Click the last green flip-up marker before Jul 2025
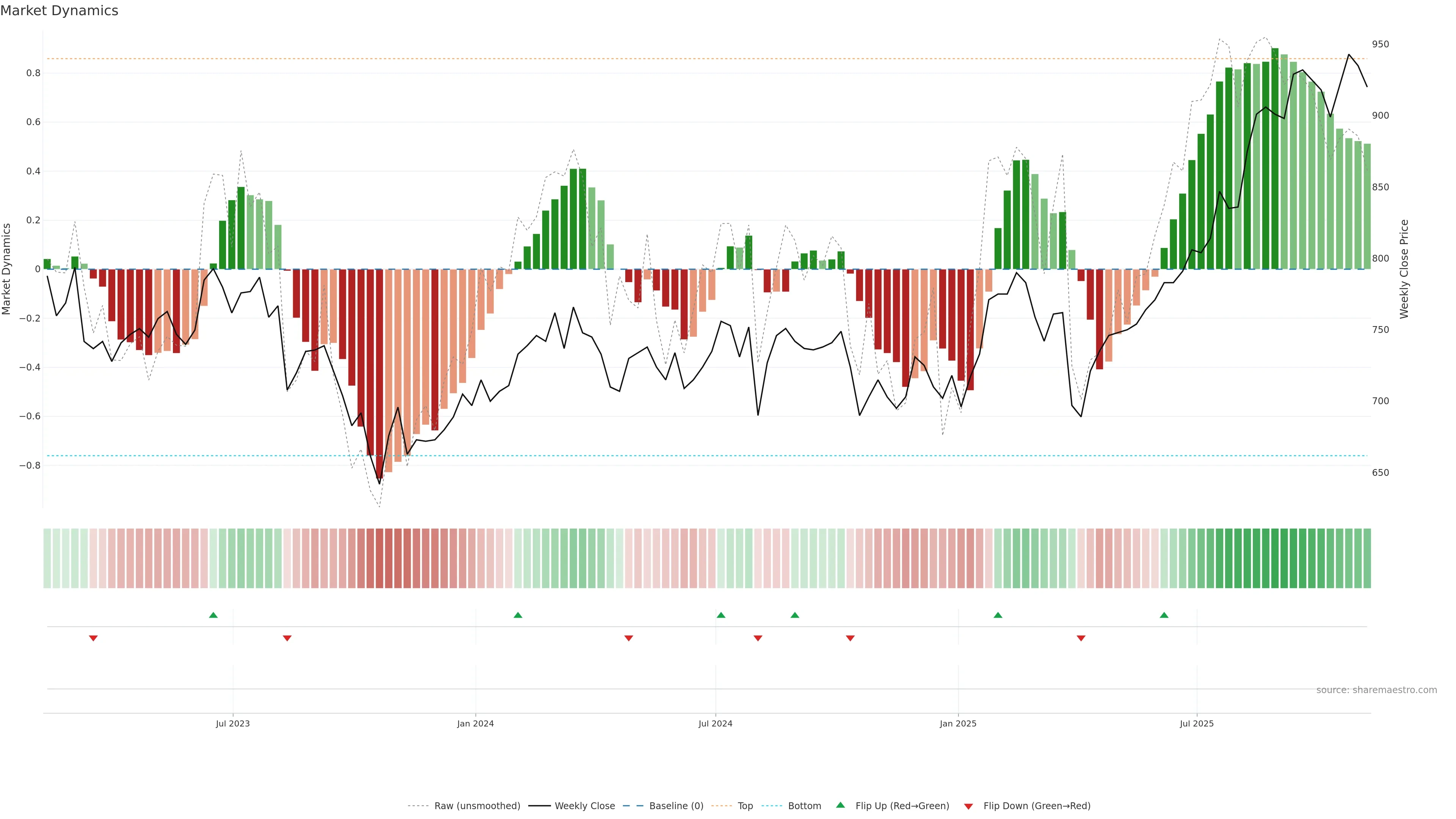Screen dimensions: 1456x819 (1164, 615)
